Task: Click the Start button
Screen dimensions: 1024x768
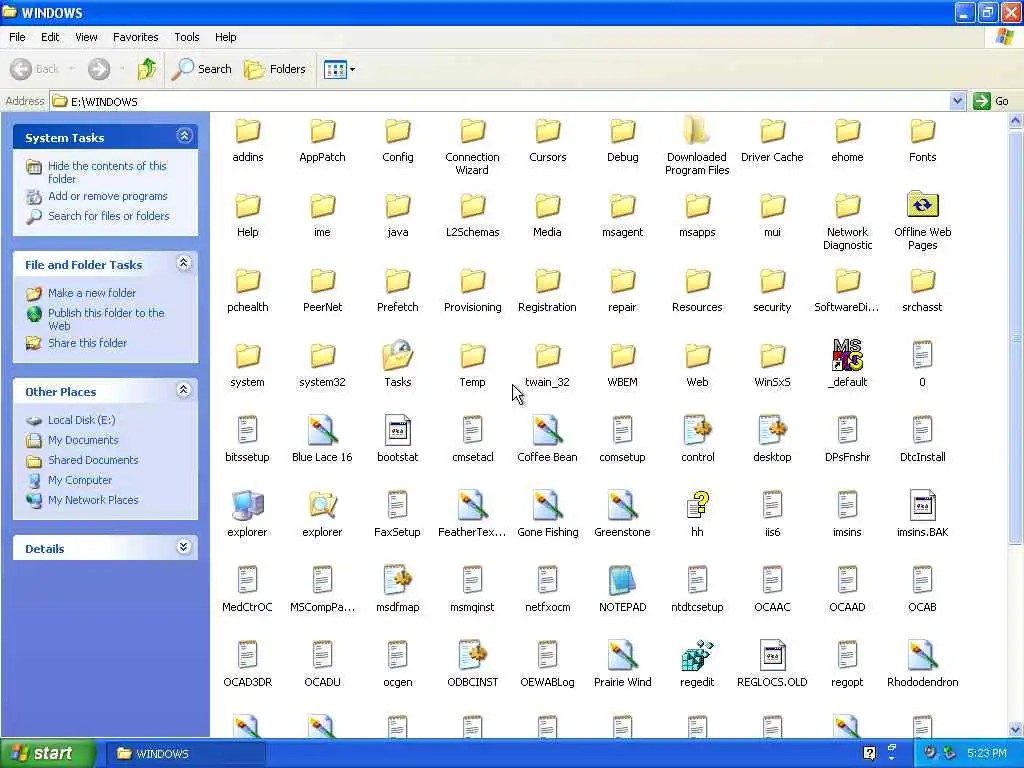Action: coord(48,754)
